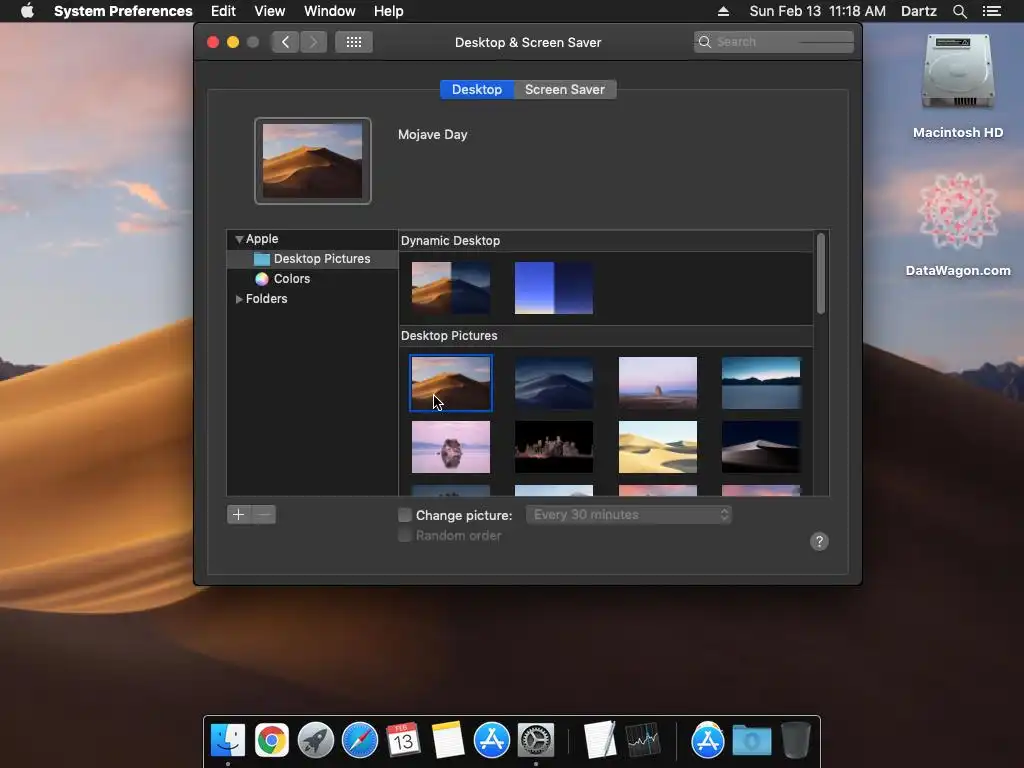Viewport: 1024px width, 768px height.
Task: Click the eject icon in the menu bar
Action: click(723, 11)
